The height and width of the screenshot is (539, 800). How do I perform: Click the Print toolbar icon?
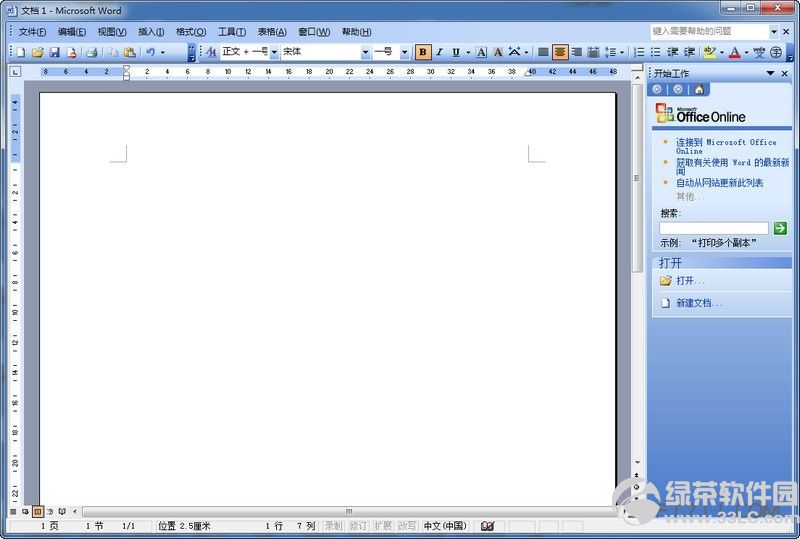(x=92, y=52)
